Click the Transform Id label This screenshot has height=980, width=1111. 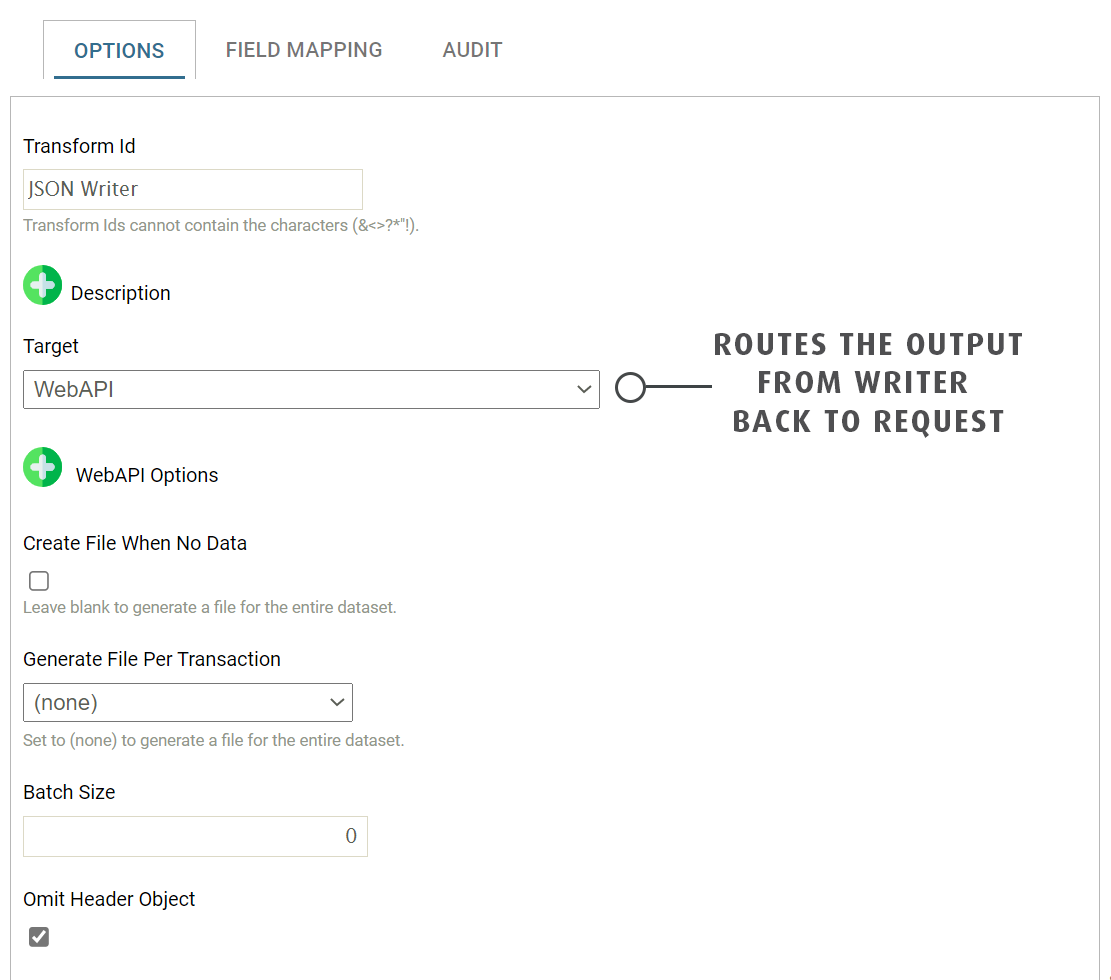[x=79, y=146]
